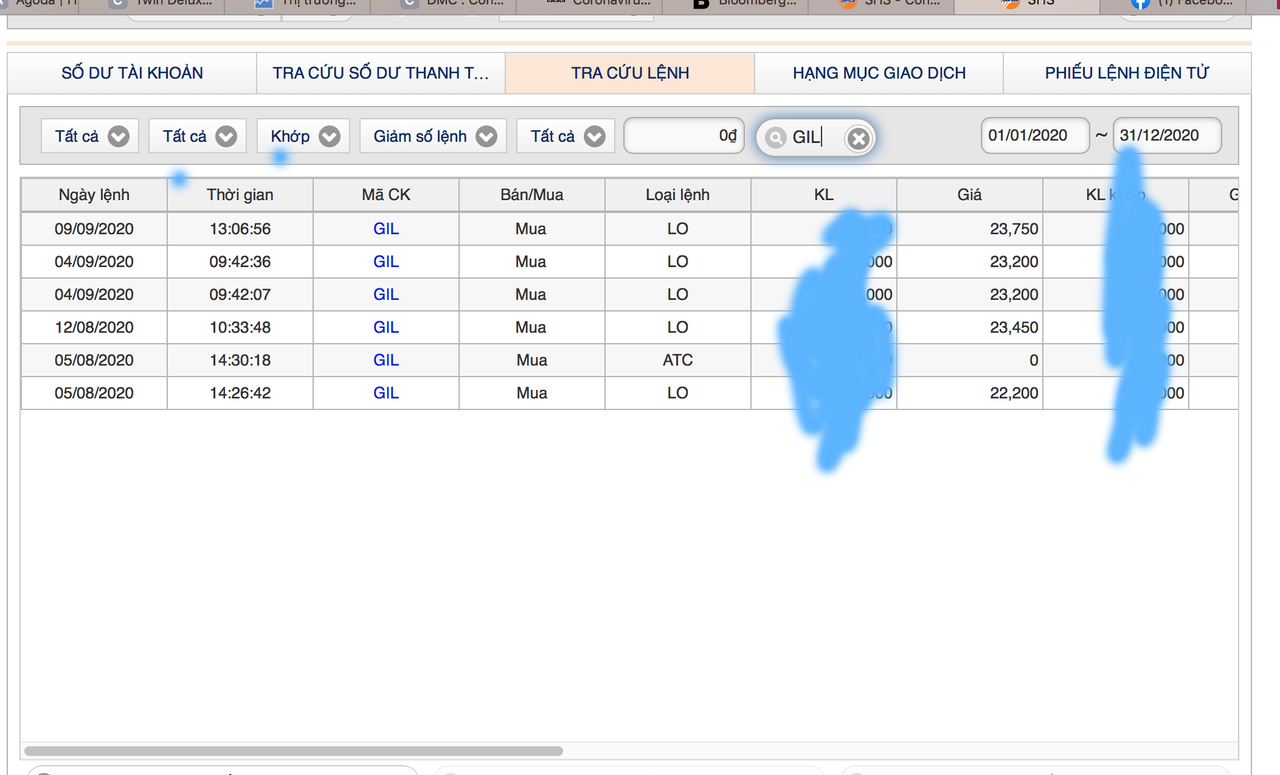Select the price cell 22,200
Image resolution: width=1280 pixels, height=775 pixels.
(970, 393)
